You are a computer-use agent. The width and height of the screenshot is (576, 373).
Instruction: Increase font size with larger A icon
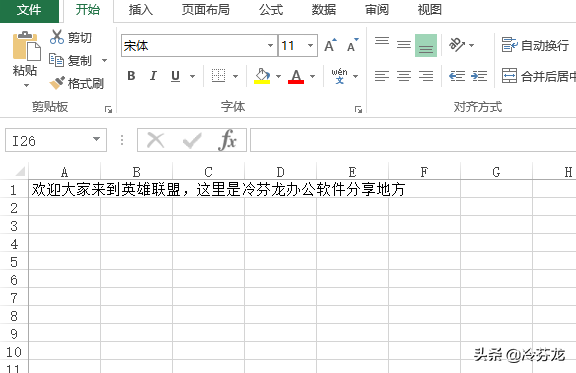330,45
